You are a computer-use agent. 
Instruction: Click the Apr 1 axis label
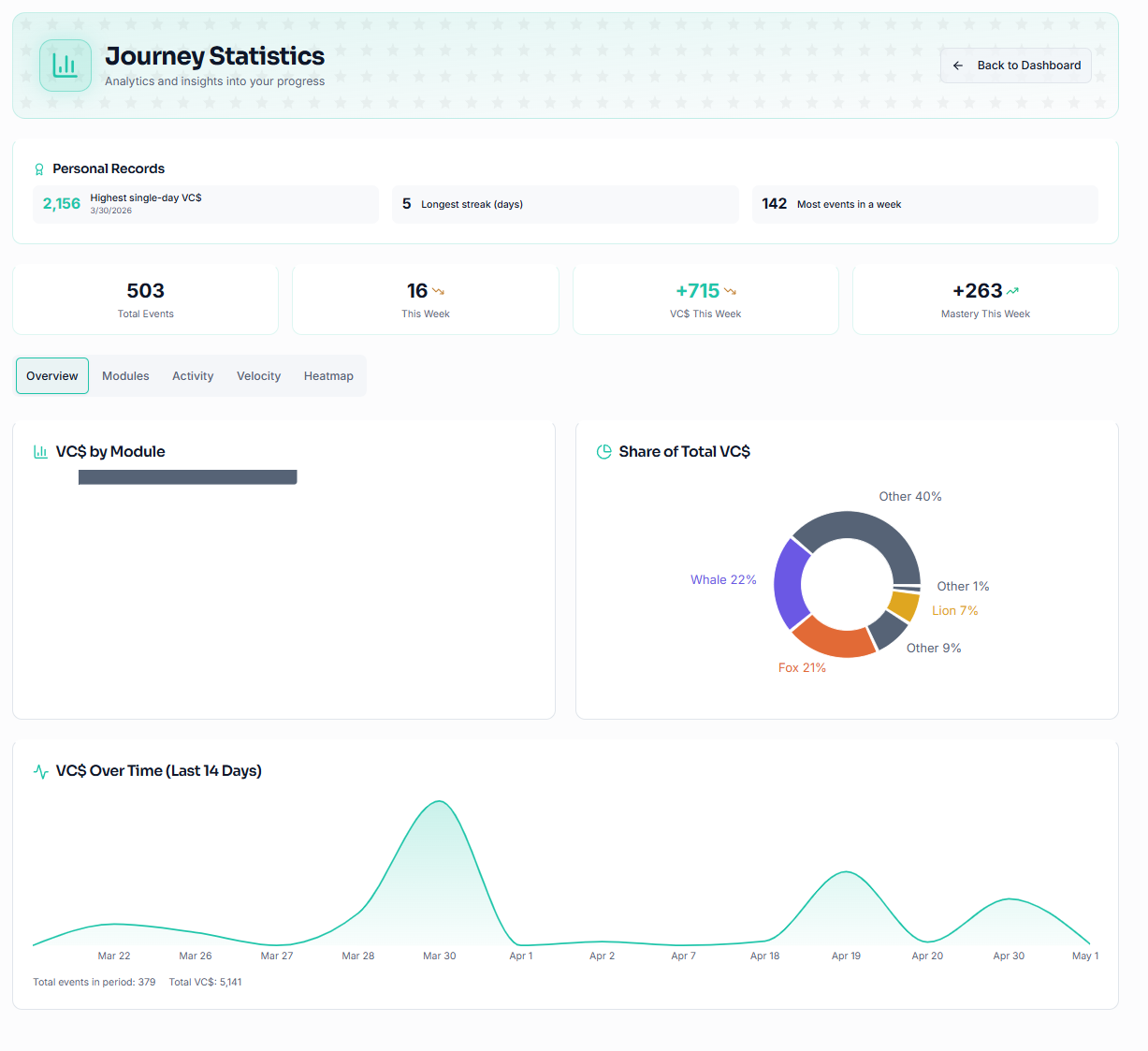[521, 956]
